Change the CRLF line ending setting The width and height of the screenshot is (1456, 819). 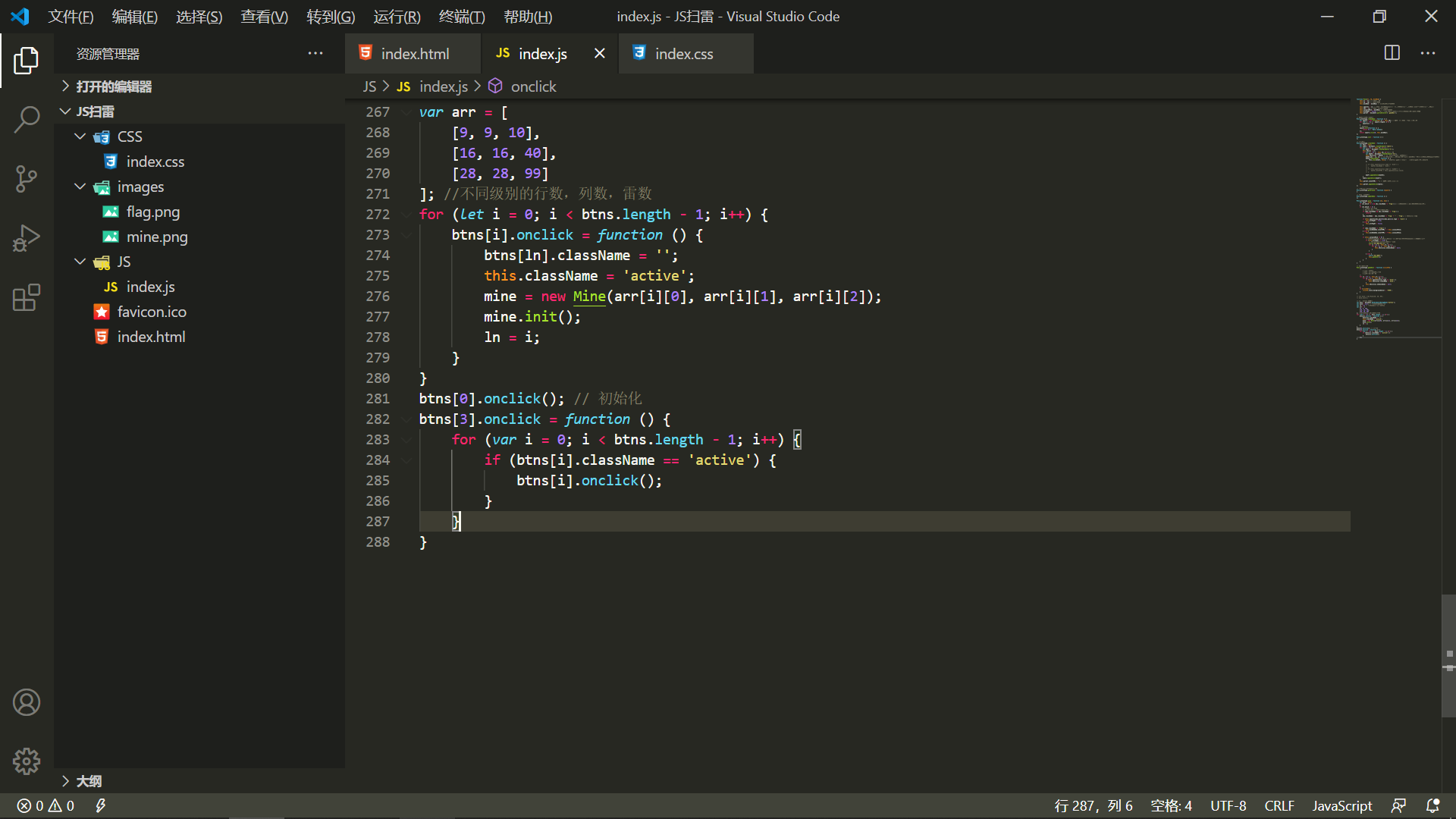[1279, 805]
